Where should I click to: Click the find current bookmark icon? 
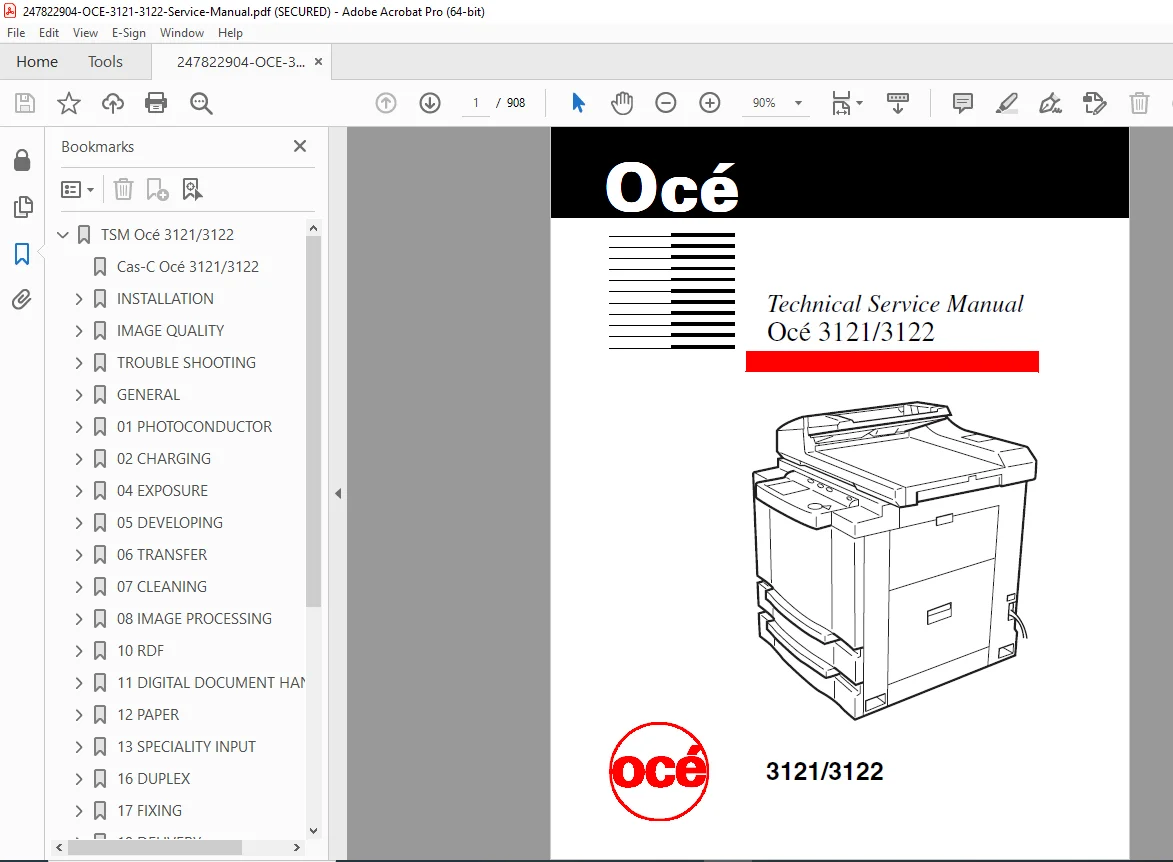tap(192, 189)
